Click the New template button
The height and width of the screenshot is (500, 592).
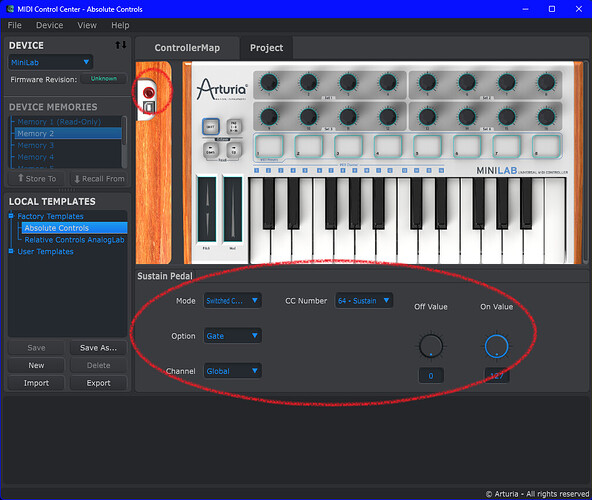[x=36, y=365]
